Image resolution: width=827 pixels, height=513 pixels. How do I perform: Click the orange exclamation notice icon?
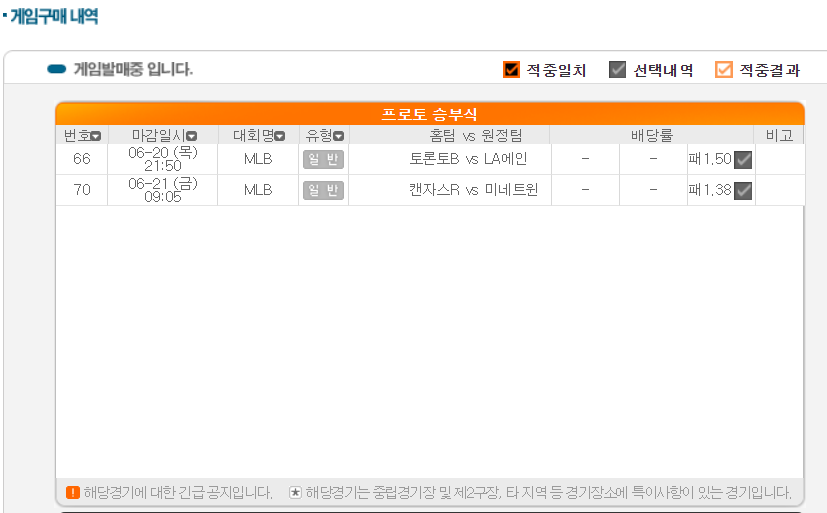(x=72, y=492)
